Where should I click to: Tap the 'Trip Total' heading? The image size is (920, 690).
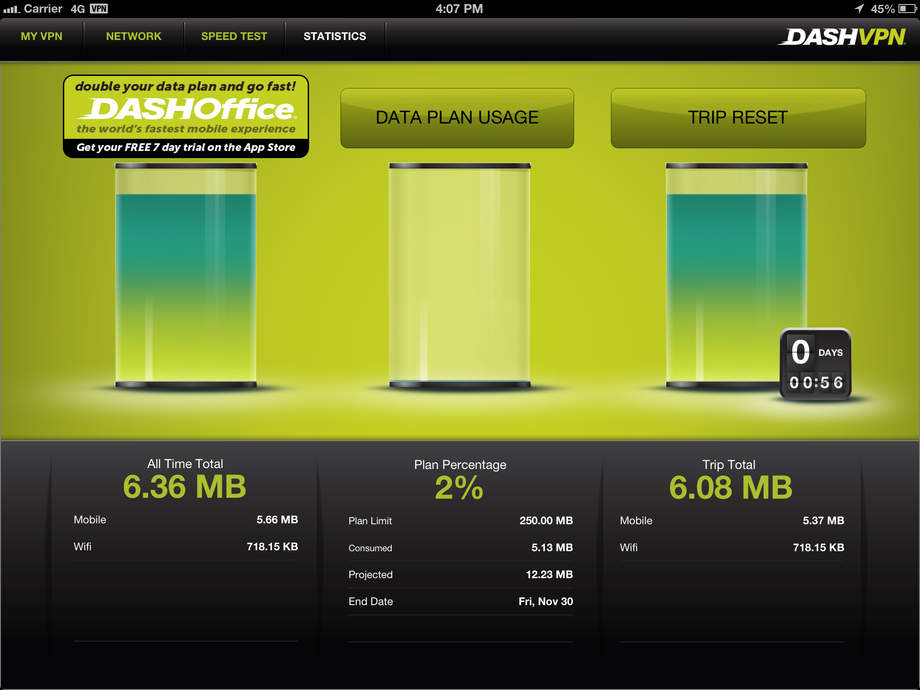point(729,465)
